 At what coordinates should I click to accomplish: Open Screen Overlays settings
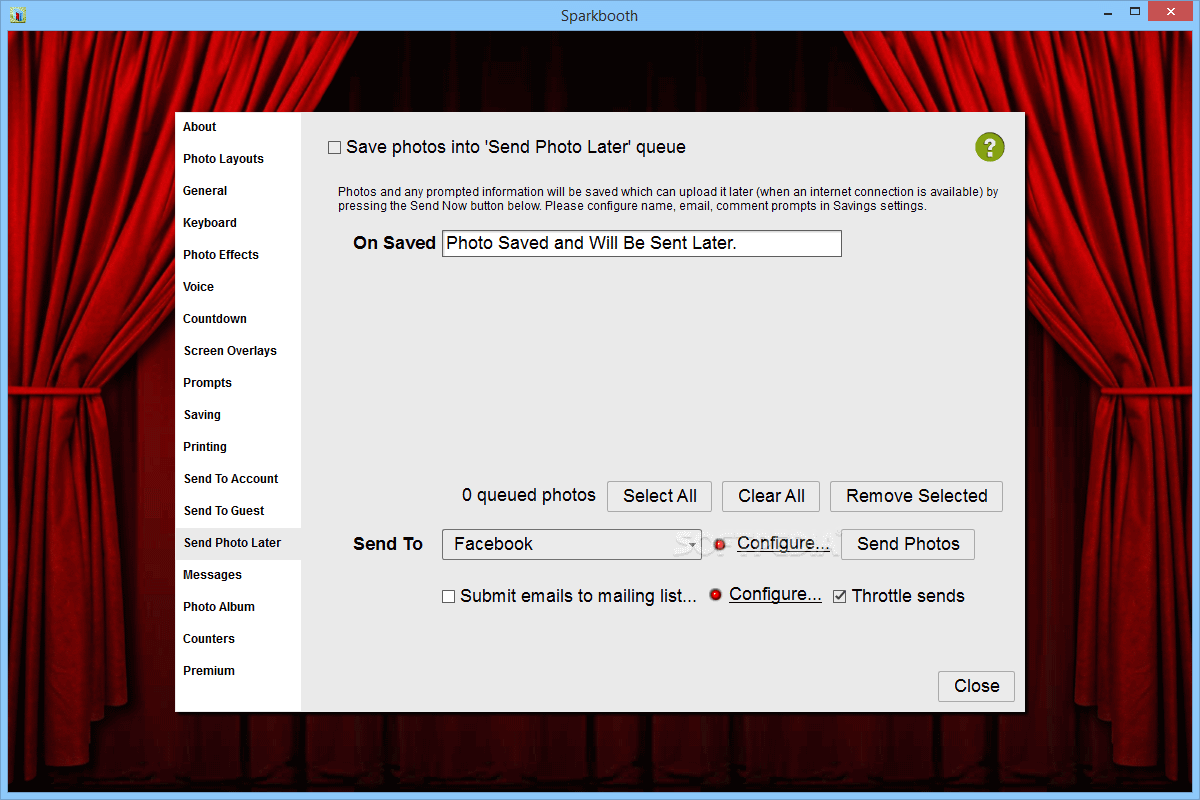click(238, 351)
